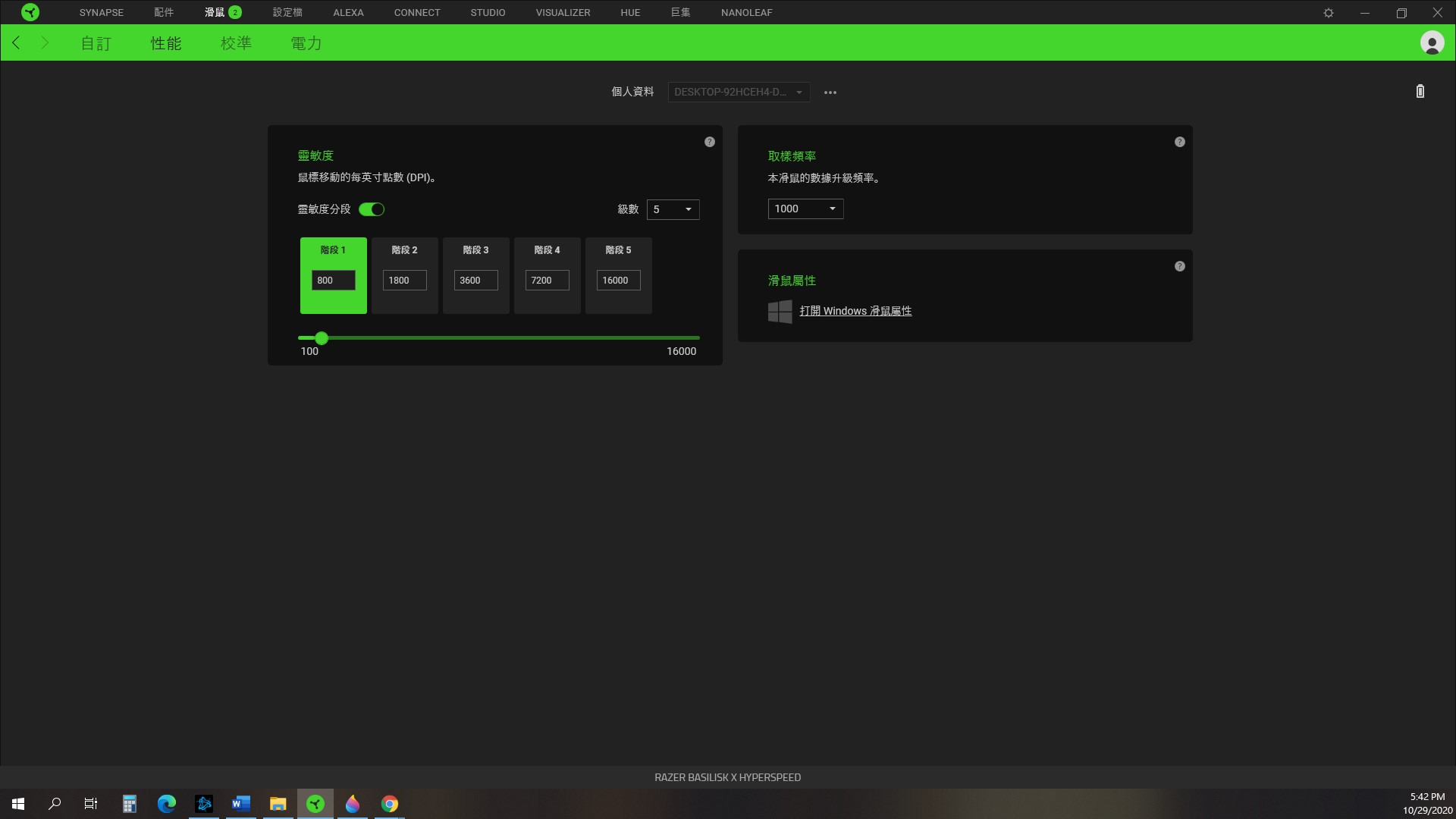This screenshot has width=1456, height=819.
Task: Click the DPI slider handle
Action: point(322,338)
